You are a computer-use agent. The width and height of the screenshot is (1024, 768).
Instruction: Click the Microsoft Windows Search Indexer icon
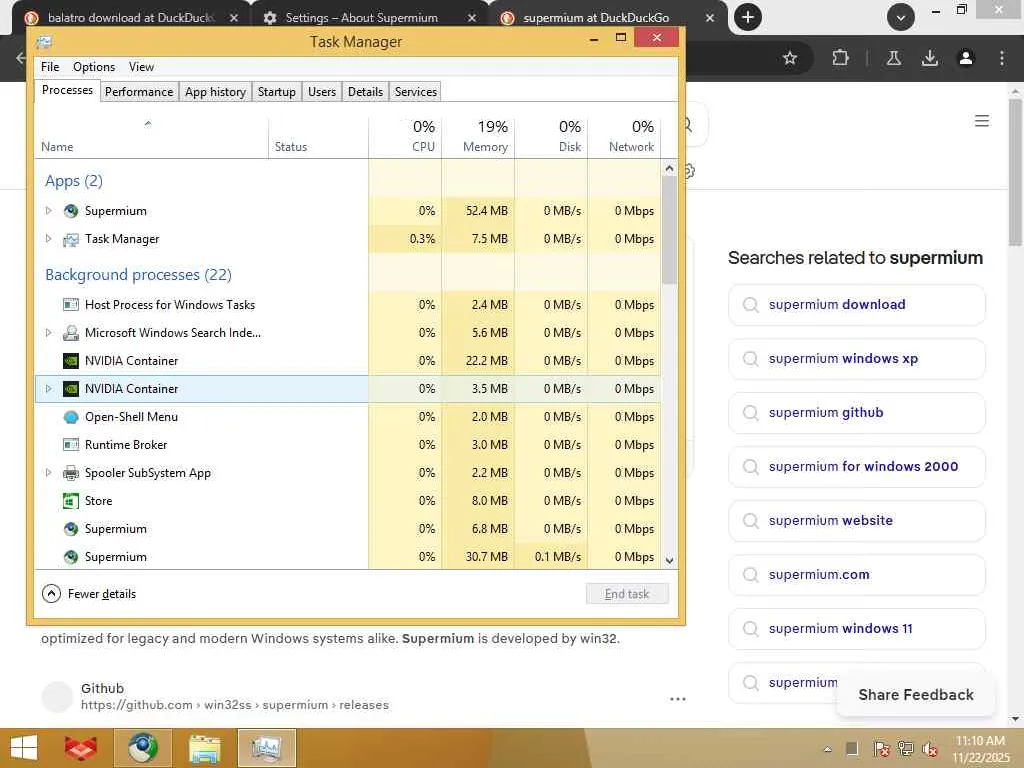pyautogui.click(x=71, y=333)
